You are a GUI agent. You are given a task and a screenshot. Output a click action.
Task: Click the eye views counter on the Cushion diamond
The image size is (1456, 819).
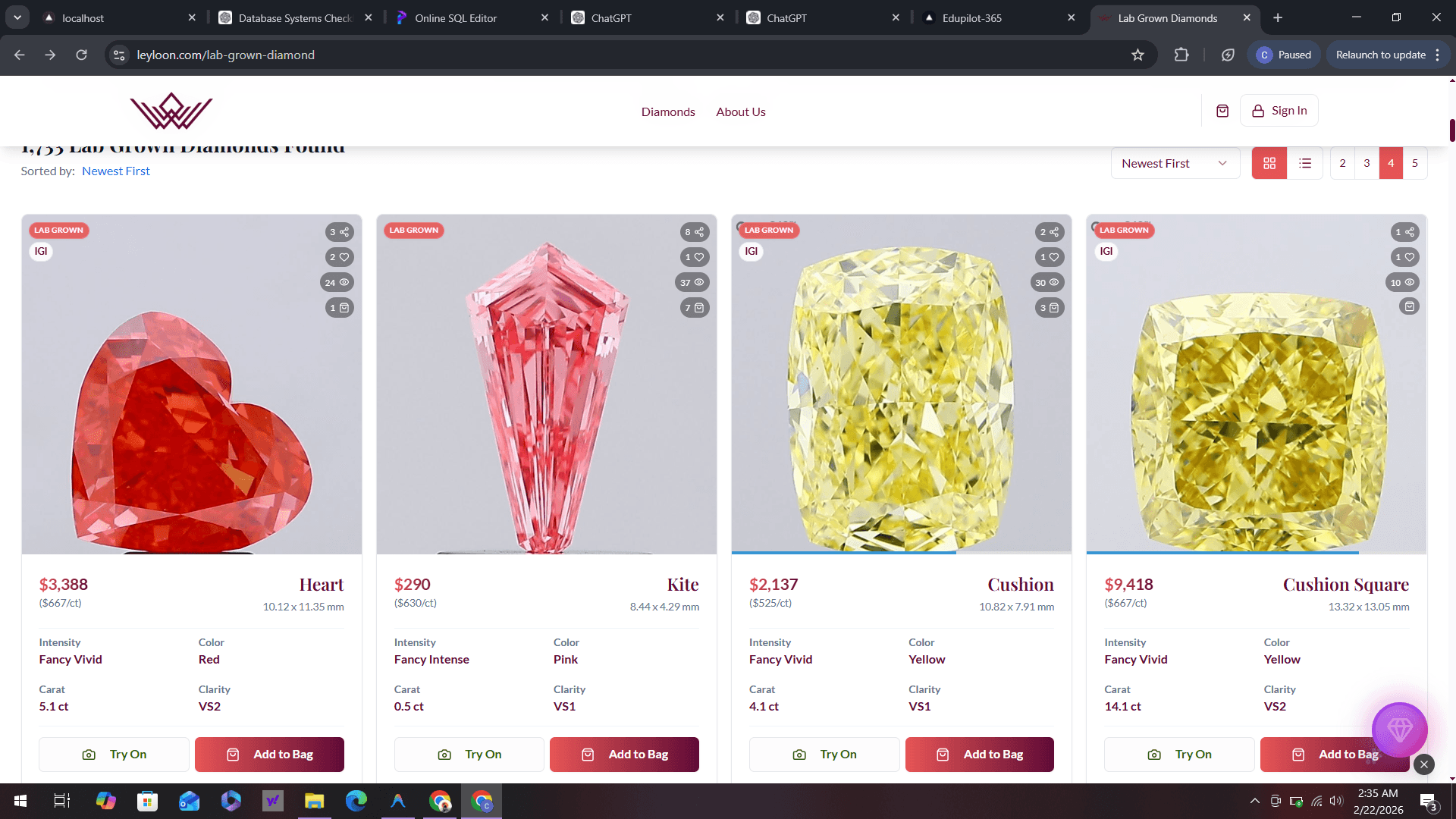[1049, 282]
